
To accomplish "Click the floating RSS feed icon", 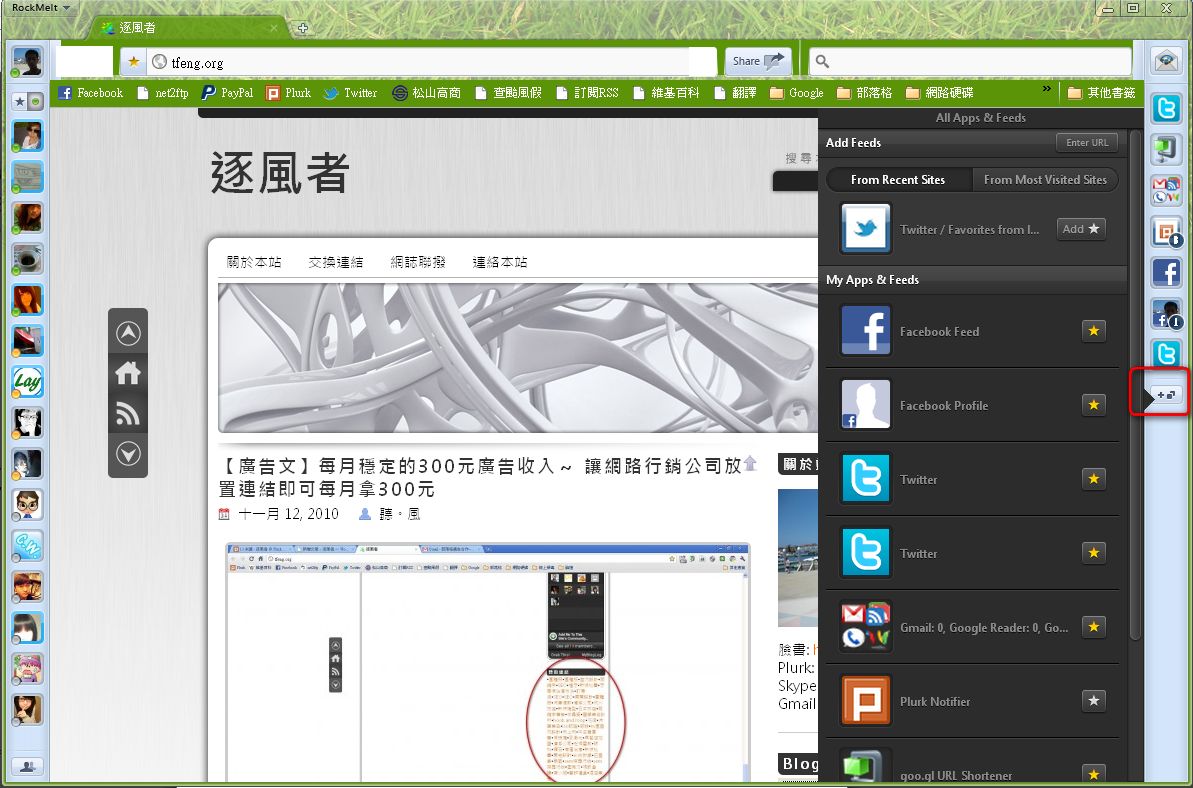I will (128, 414).
